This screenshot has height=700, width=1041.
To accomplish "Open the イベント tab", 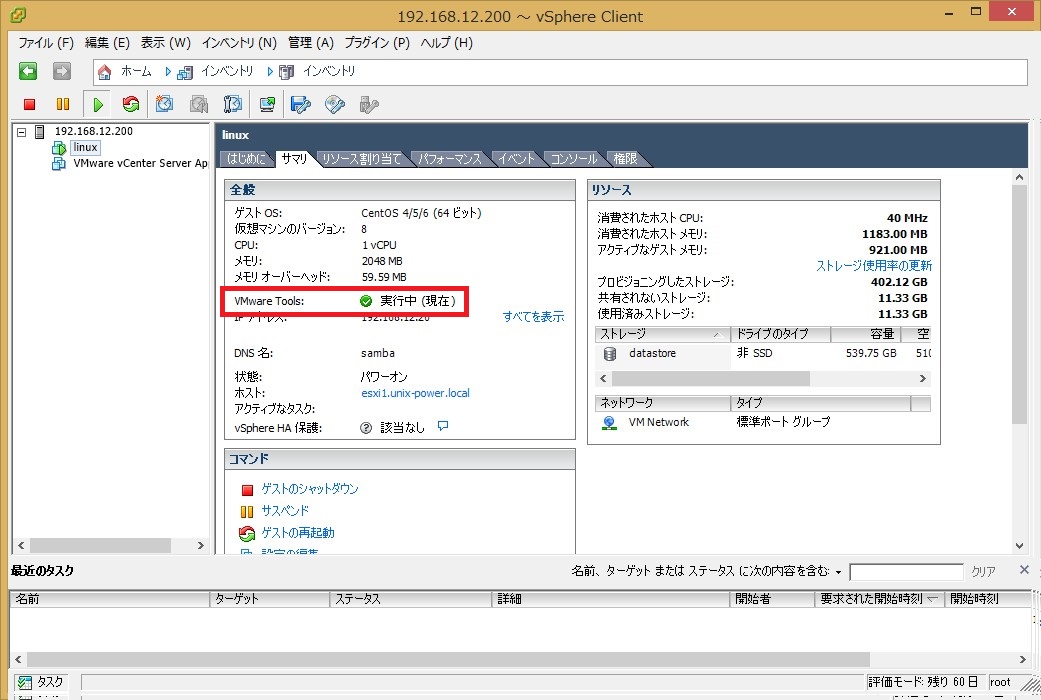I will coord(517,159).
